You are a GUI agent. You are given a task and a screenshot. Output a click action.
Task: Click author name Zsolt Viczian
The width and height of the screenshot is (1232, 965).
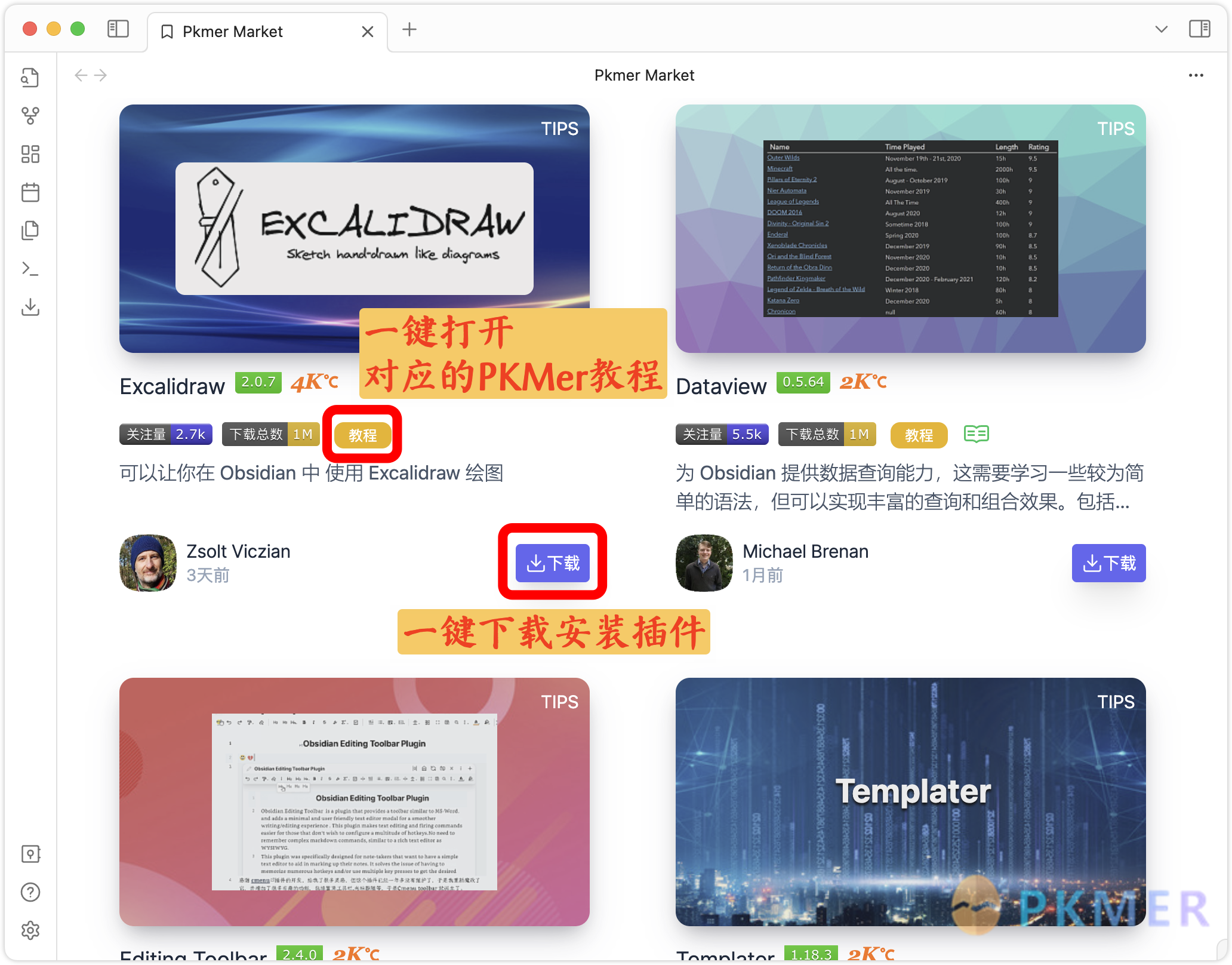(238, 551)
